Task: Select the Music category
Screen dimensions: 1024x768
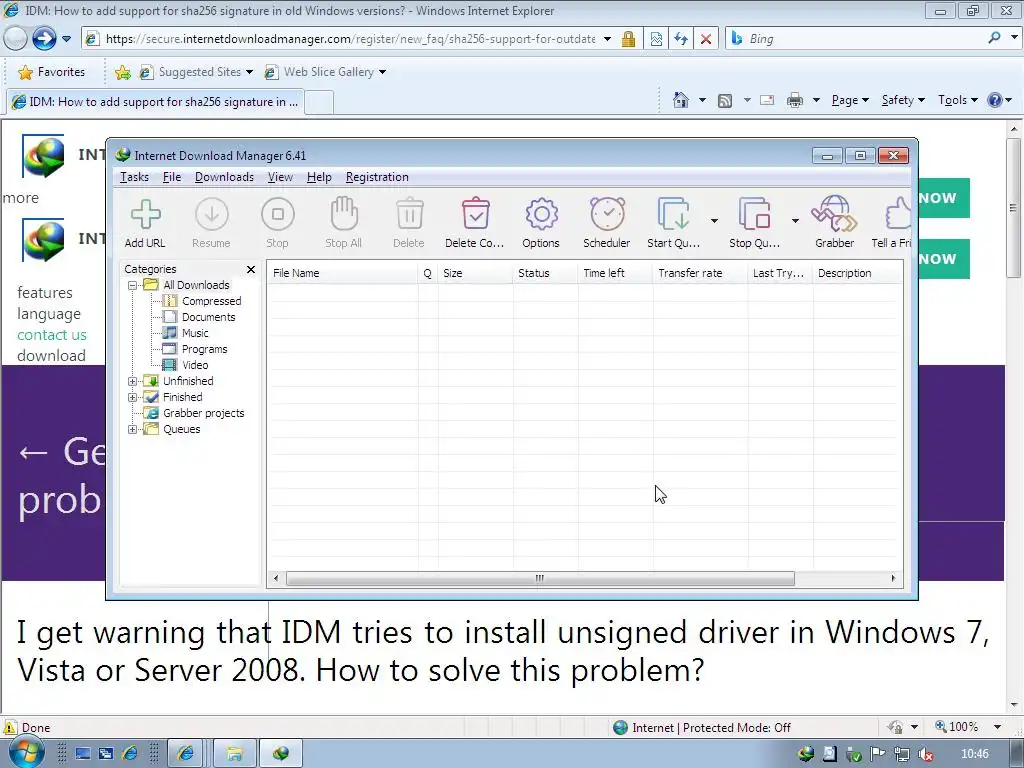Action: [195, 333]
